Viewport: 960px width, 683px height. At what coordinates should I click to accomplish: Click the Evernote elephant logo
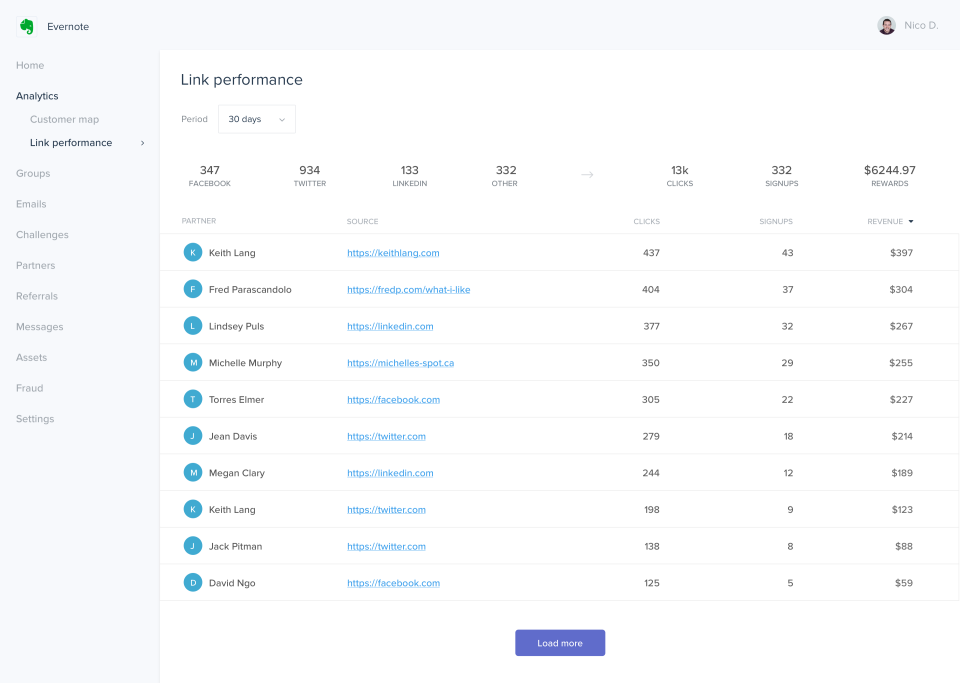pos(27,26)
